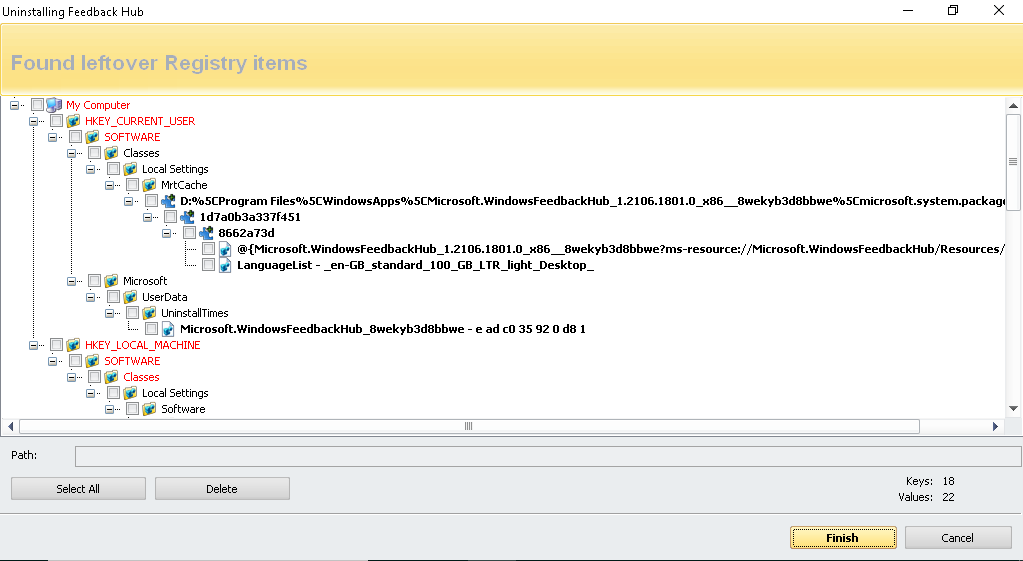Click the Cancel button

tap(957, 538)
